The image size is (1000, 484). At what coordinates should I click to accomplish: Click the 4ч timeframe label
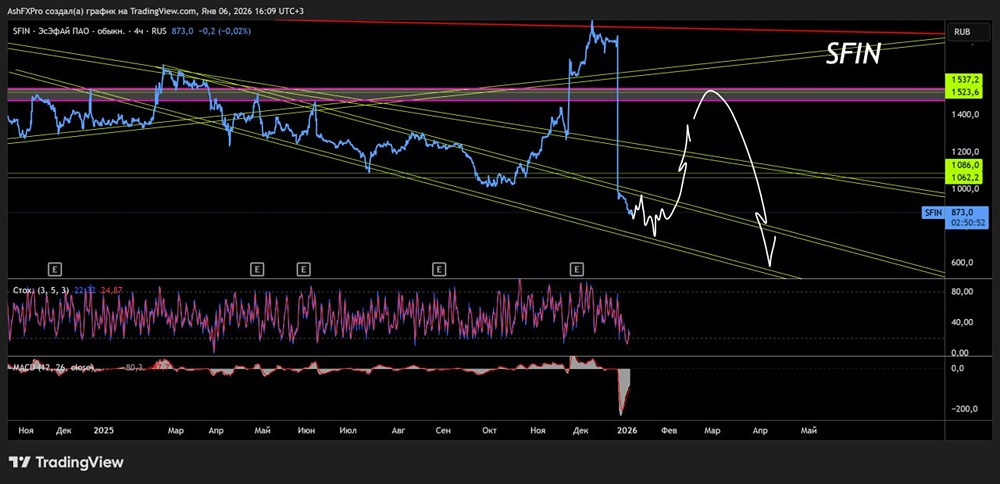point(139,31)
